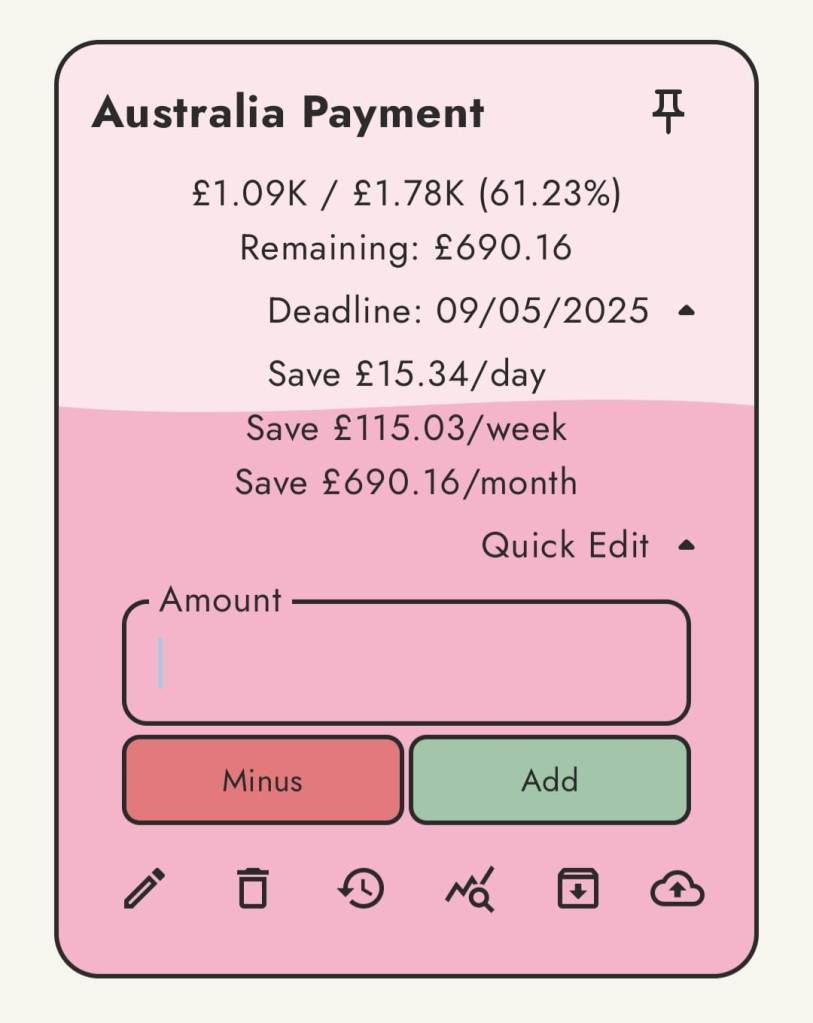This screenshot has width=813, height=1023.
Task: Click the Save £15.34/day line
Action: tap(406, 374)
